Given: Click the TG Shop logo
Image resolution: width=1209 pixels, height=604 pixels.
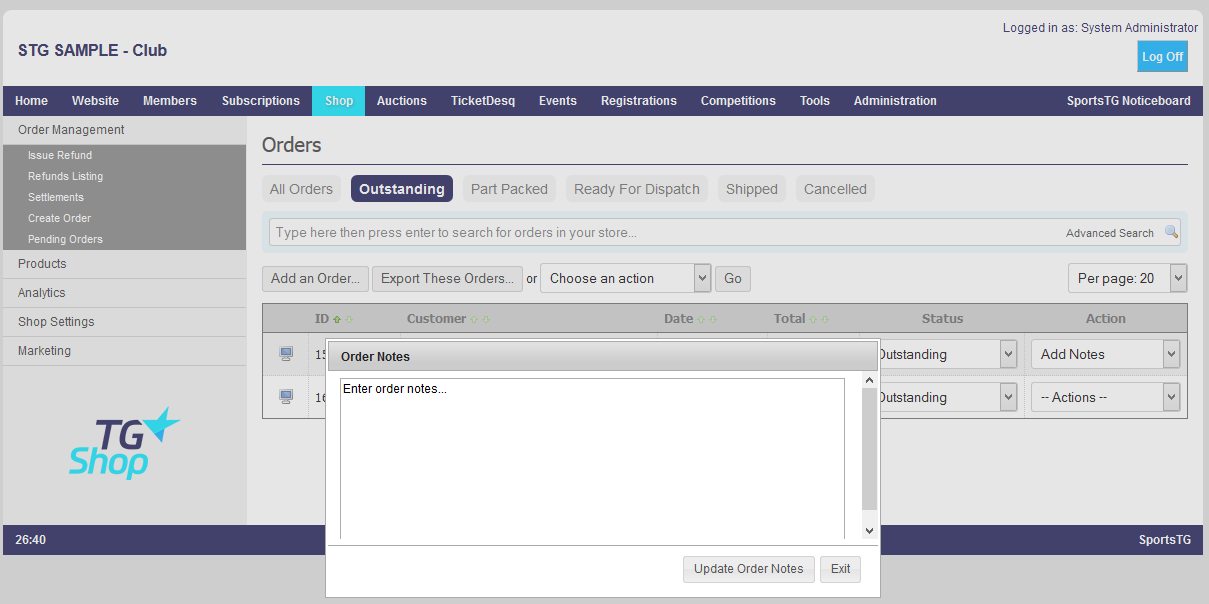Looking at the screenshot, I should tap(125, 443).
